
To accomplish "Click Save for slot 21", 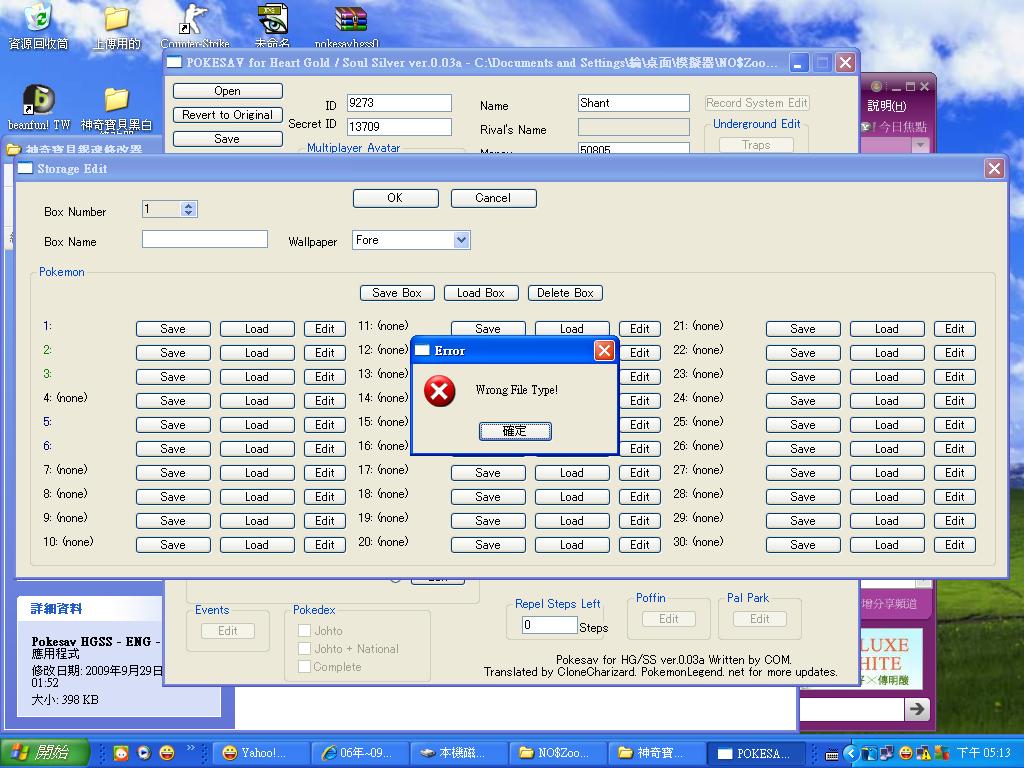I will tap(803, 329).
